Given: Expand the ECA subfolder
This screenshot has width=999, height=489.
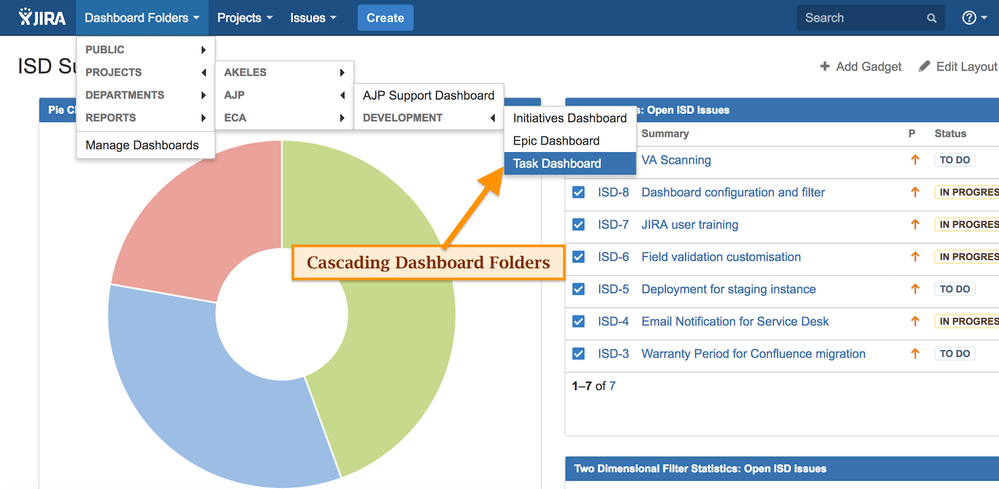Looking at the screenshot, I should point(284,118).
